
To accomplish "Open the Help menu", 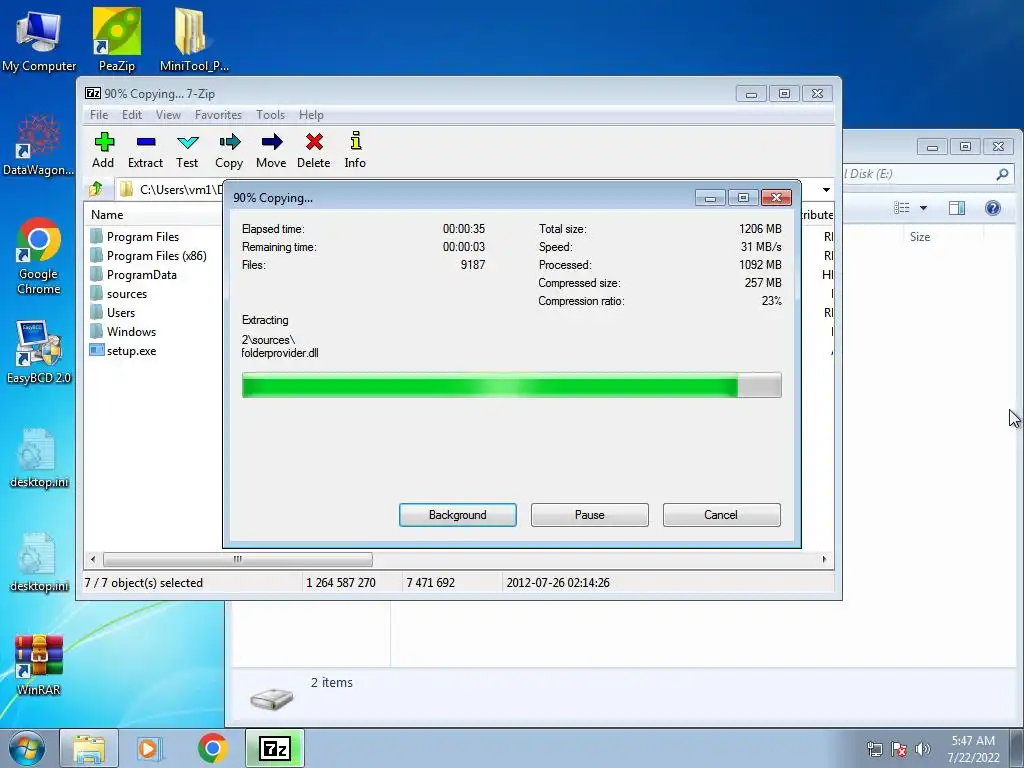I will click(x=311, y=115).
